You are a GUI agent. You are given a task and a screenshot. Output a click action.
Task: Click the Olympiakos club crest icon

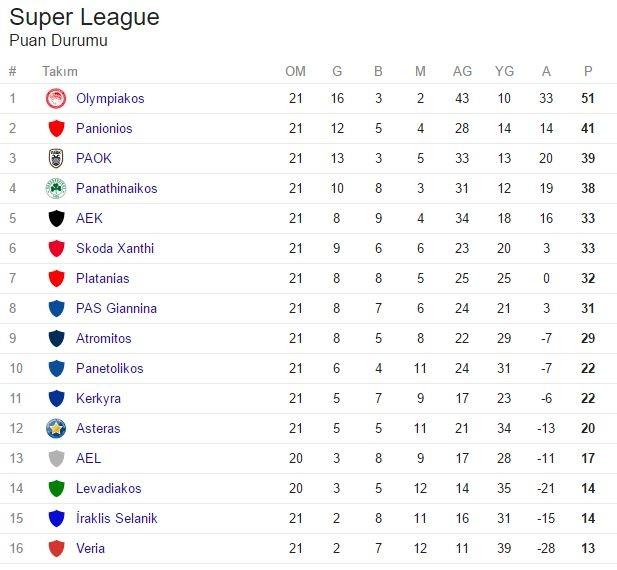pyautogui.click(x=56, y=98)
